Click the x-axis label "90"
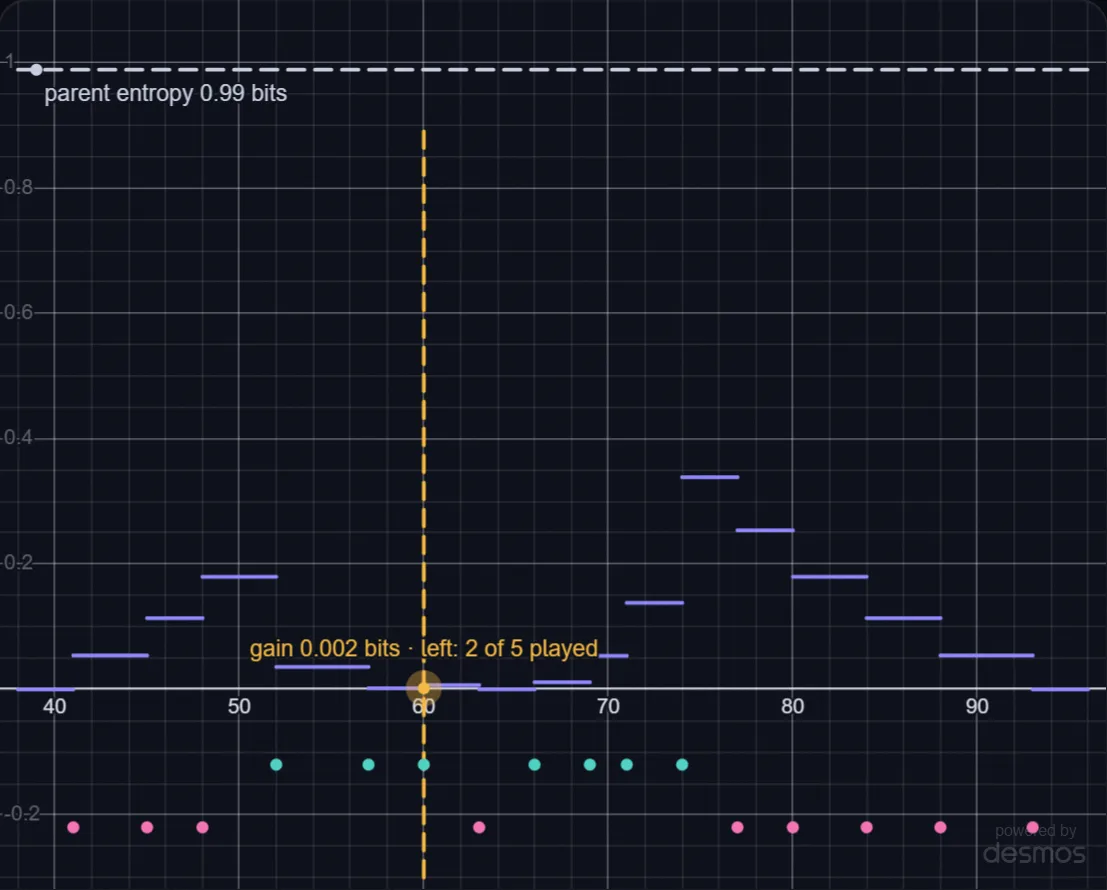 click(x=977, y=706)
